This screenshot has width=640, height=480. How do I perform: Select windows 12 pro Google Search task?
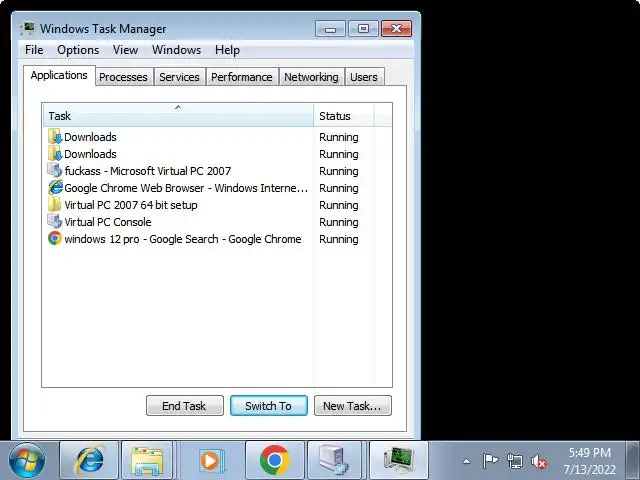click(x=183, y=239)
